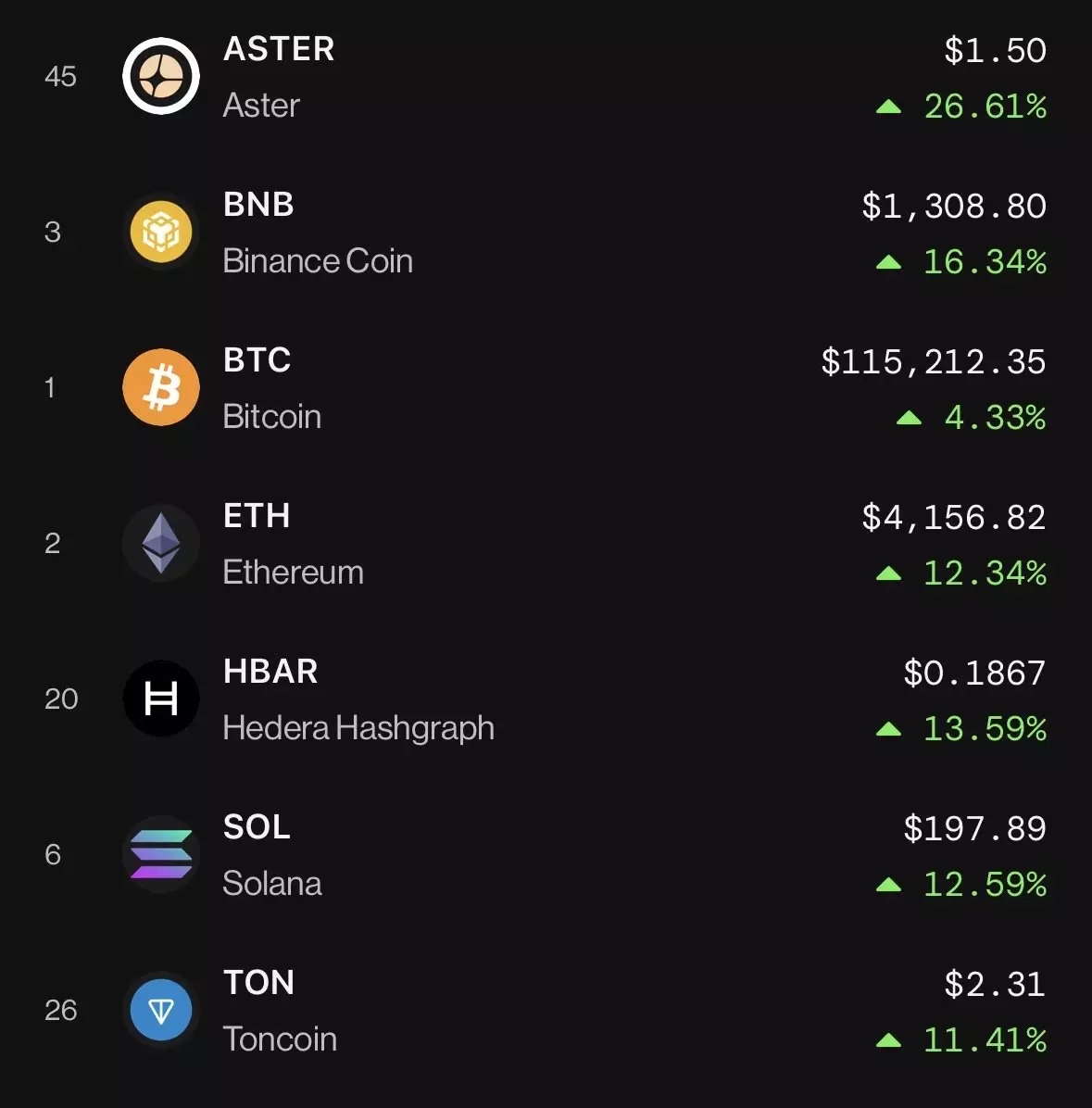Click BNB's 16.34% change value
1092x1108 pixels.
[x=985, y=262]
